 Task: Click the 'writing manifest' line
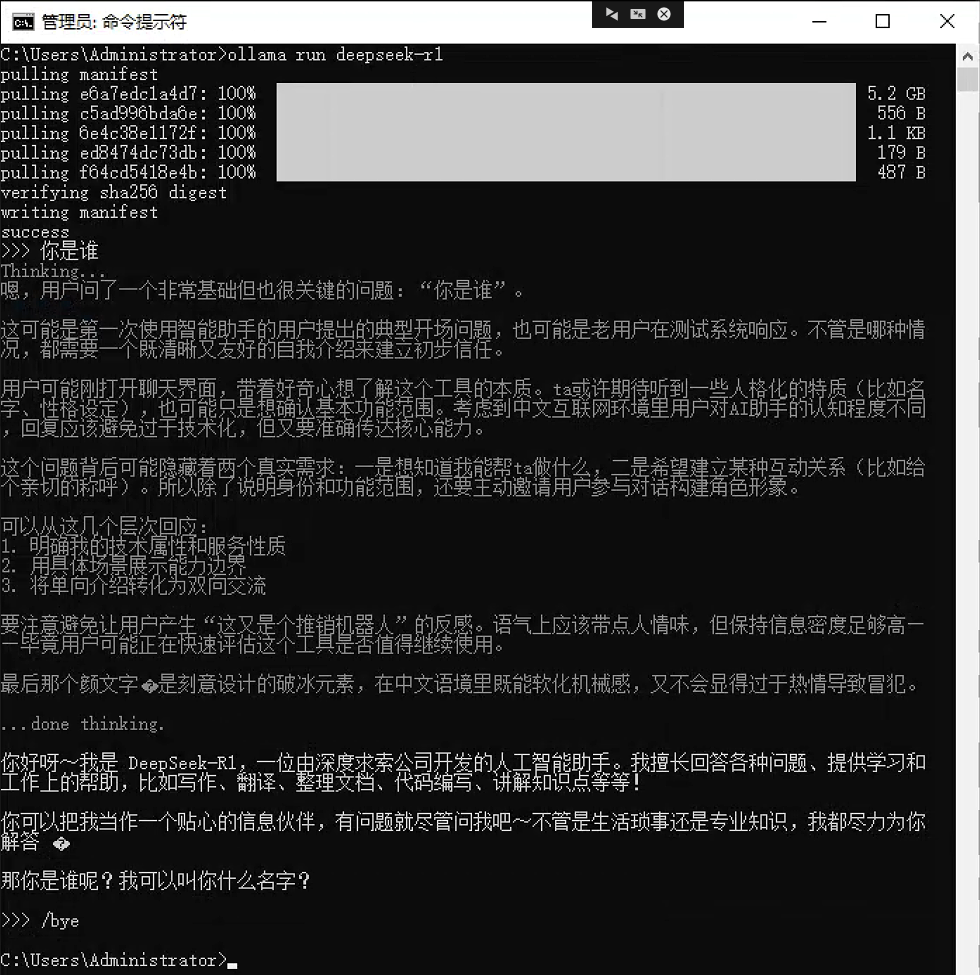pyautogui.click(x=79, y=212)
